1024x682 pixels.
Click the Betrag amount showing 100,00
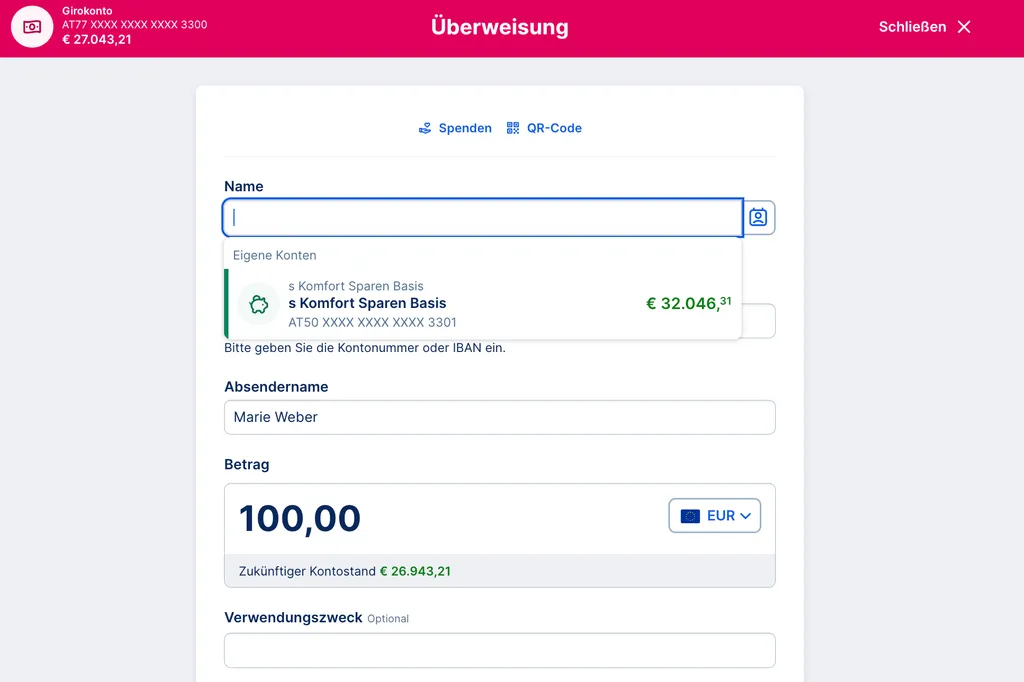click(x=300, y=519)
